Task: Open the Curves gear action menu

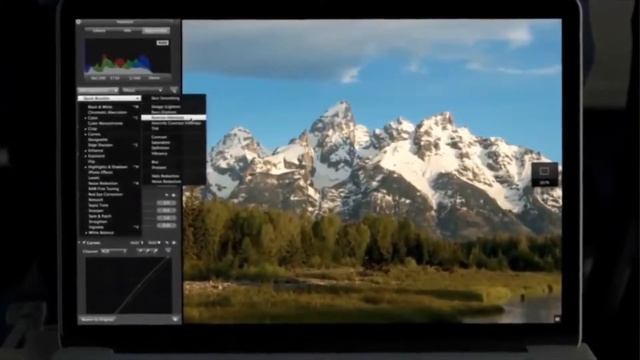Action: [174, 243]
